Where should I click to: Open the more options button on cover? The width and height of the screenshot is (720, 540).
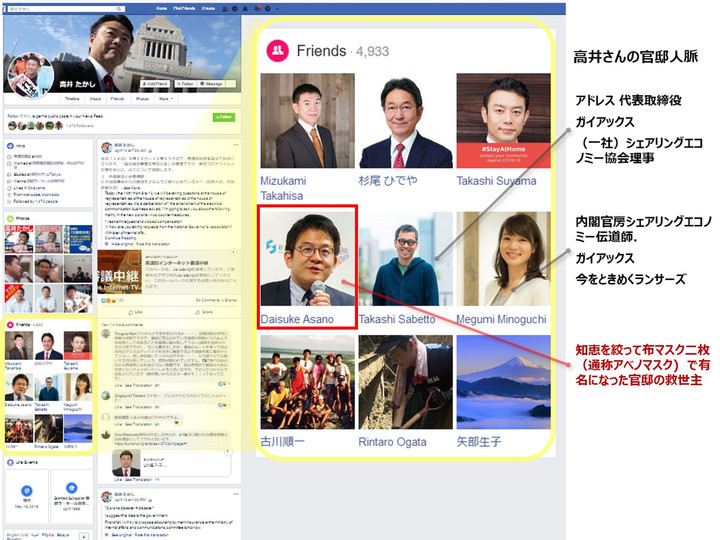pos(231,84)
